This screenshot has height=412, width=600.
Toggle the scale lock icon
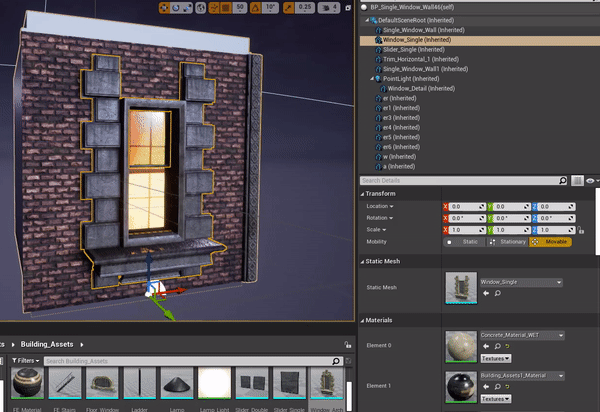click(x=581, y=230)
